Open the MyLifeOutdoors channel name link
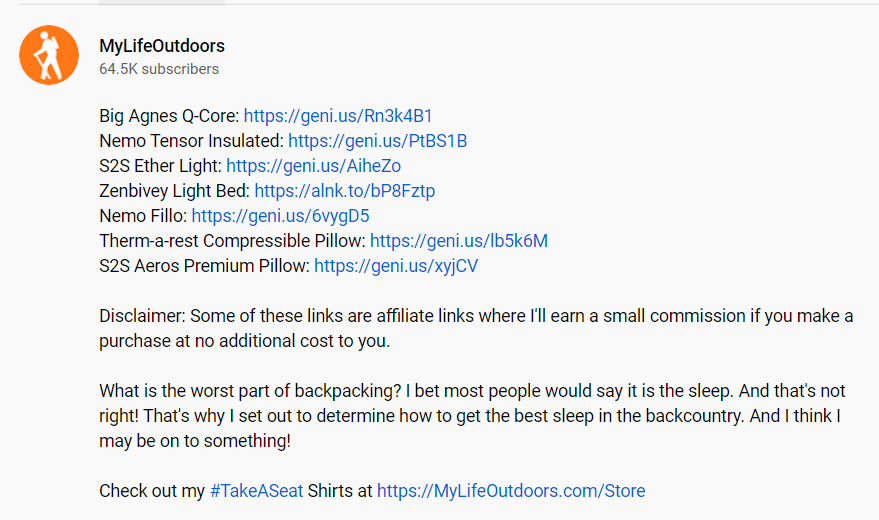This screenshot has height=520, width=879. pos(162,46)
